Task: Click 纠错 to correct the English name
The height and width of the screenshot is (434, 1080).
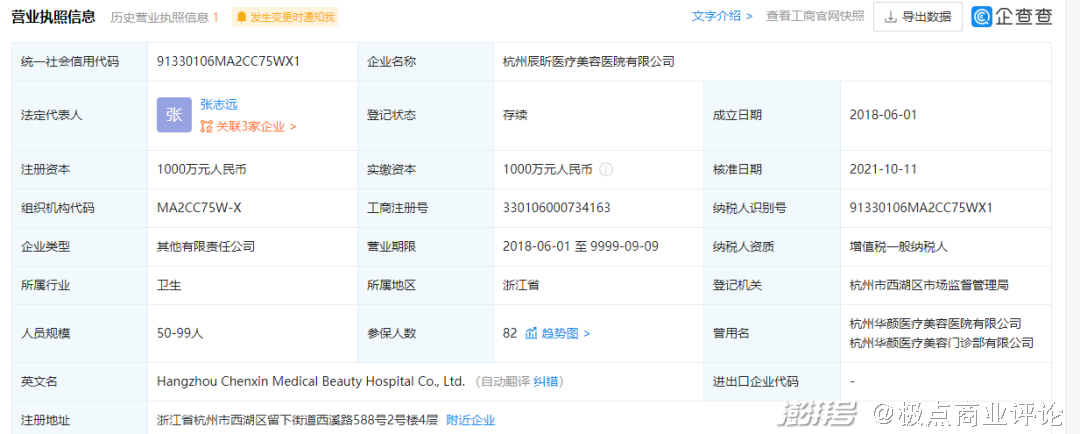Action: click(x=545, y=381)
